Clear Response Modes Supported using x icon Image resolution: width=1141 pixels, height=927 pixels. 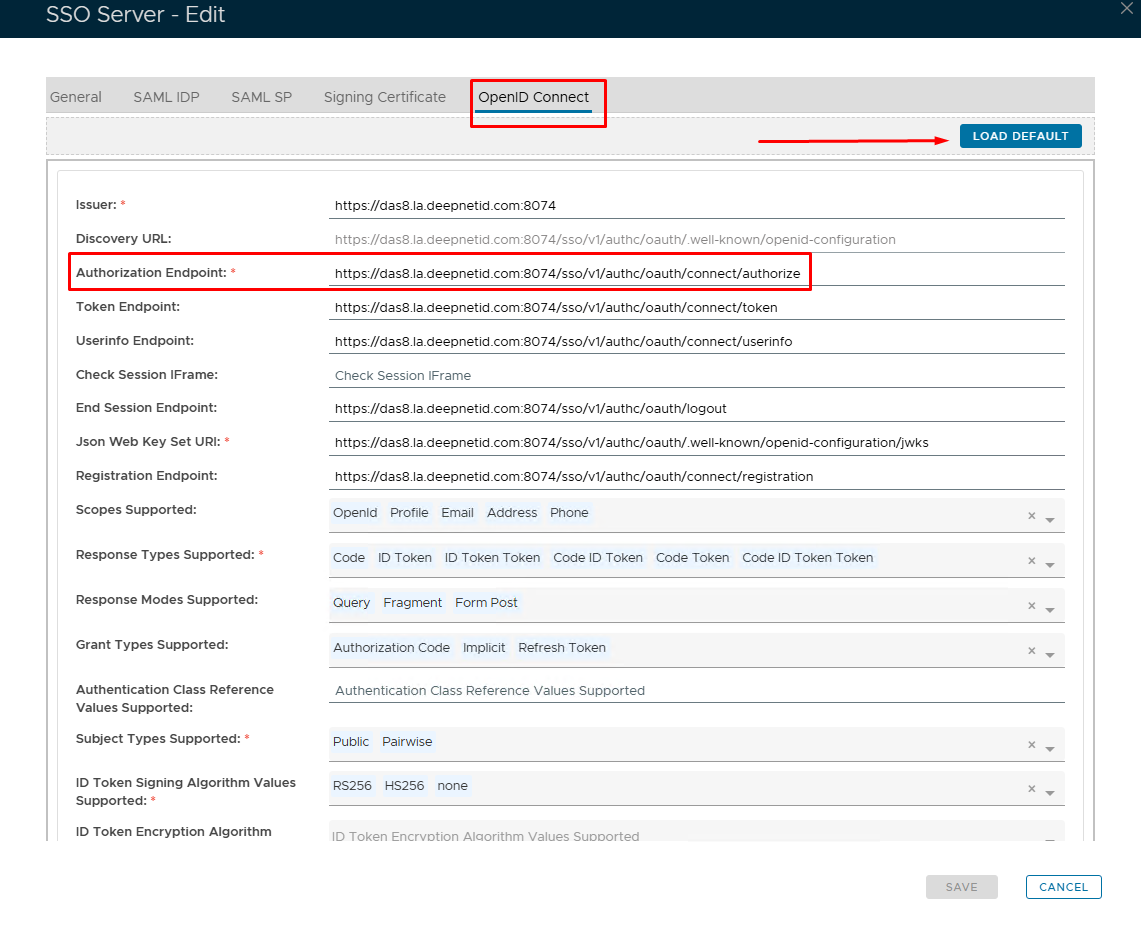coord(1031,606)
